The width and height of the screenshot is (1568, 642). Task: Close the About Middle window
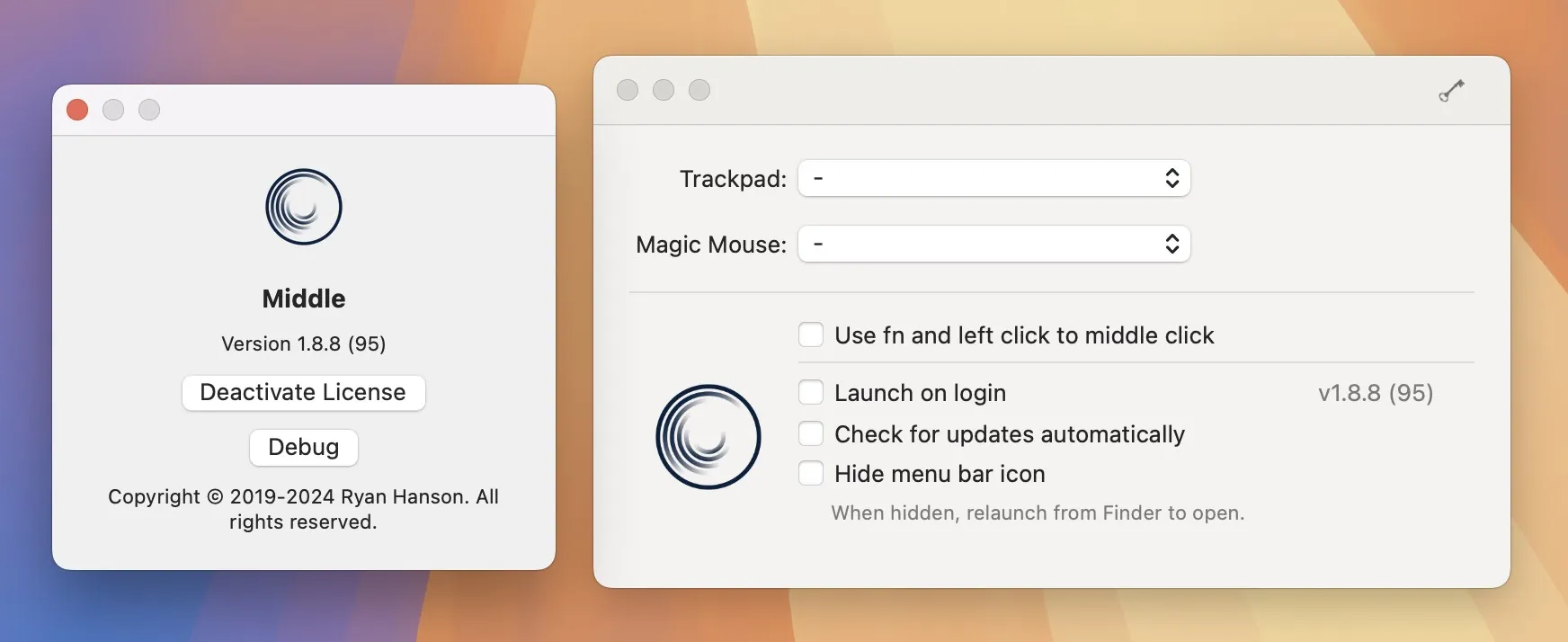(x=77, y=110)
